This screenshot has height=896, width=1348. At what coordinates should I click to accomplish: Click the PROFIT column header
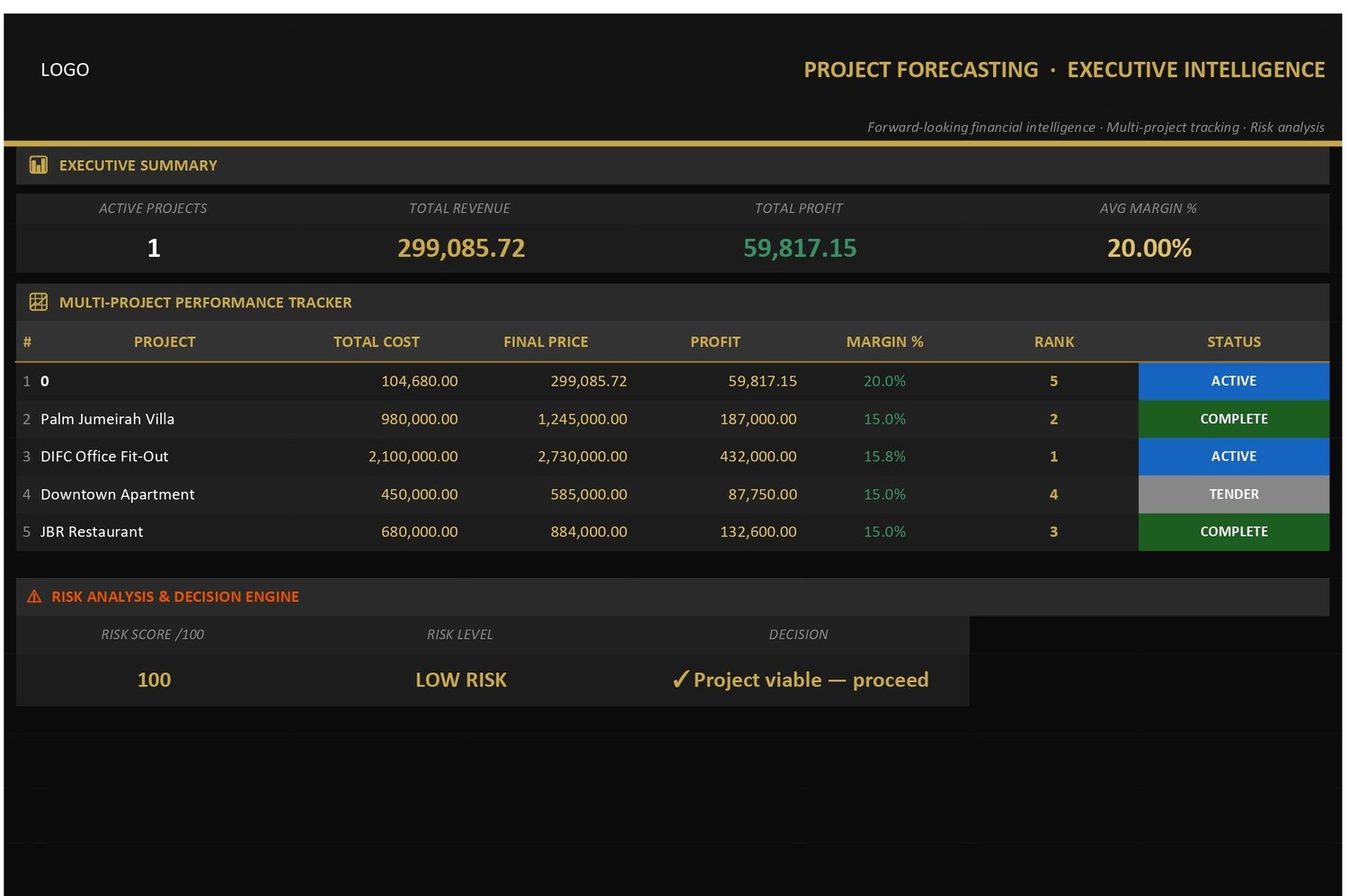[715, 342]
